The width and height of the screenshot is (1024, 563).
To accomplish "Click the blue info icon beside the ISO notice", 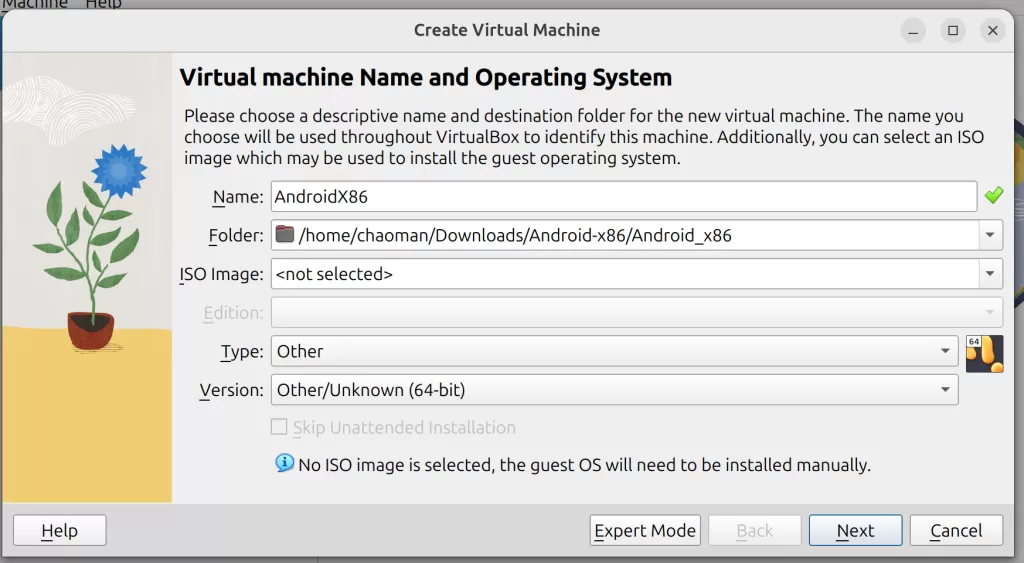I will [x=285, y=463].
